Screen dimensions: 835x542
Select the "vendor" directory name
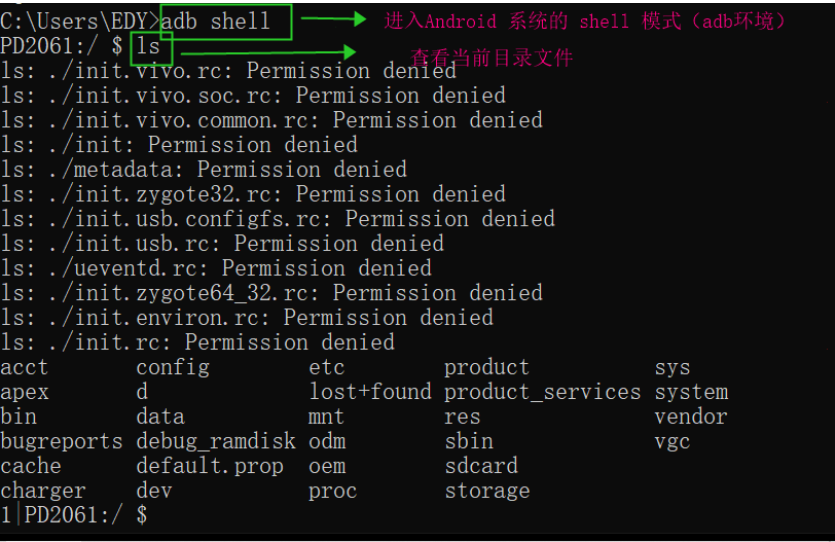[691, 417]
